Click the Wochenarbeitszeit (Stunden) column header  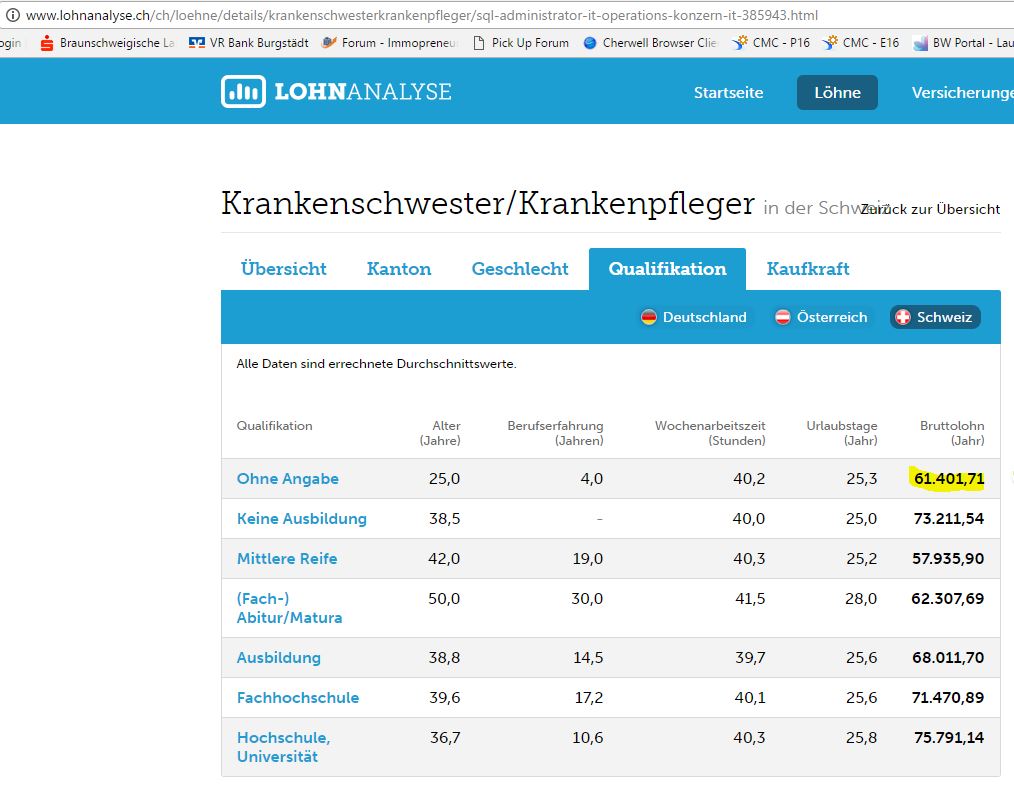pos(710,433)
